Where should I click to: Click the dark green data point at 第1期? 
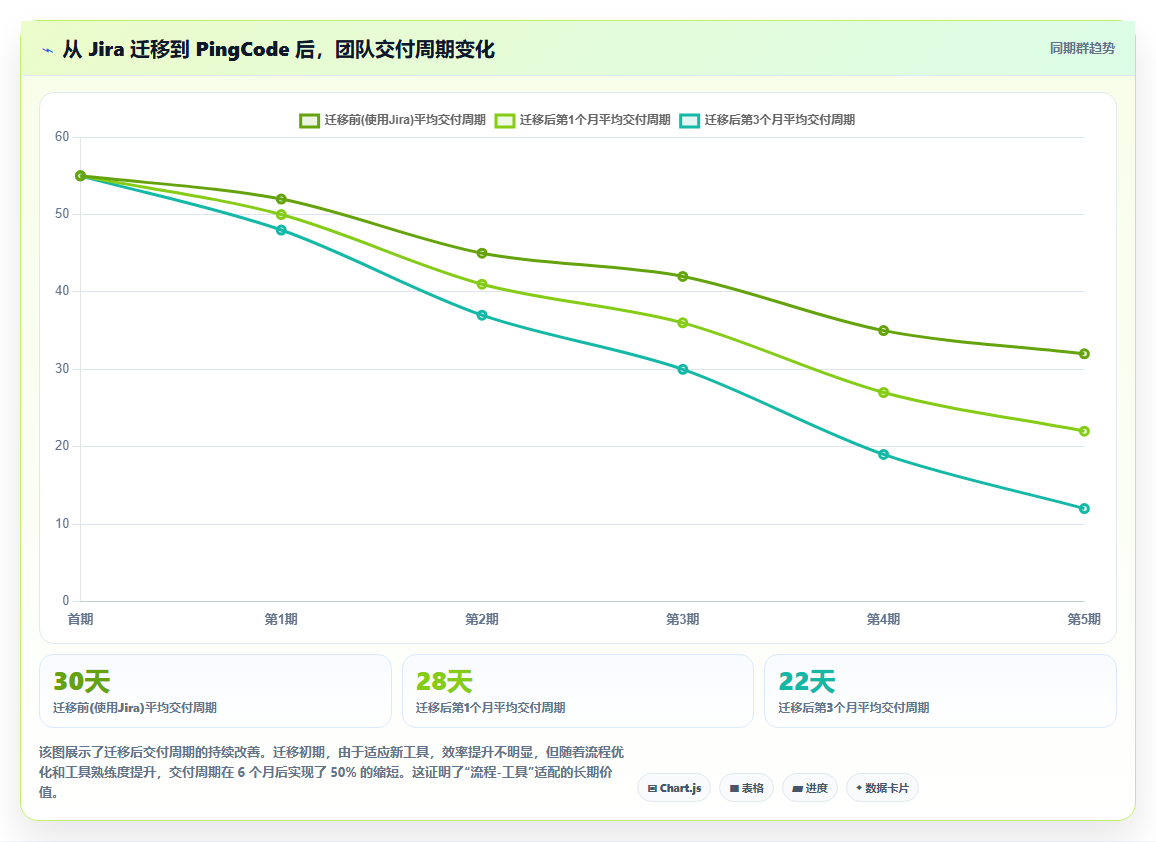coord(281,199)
